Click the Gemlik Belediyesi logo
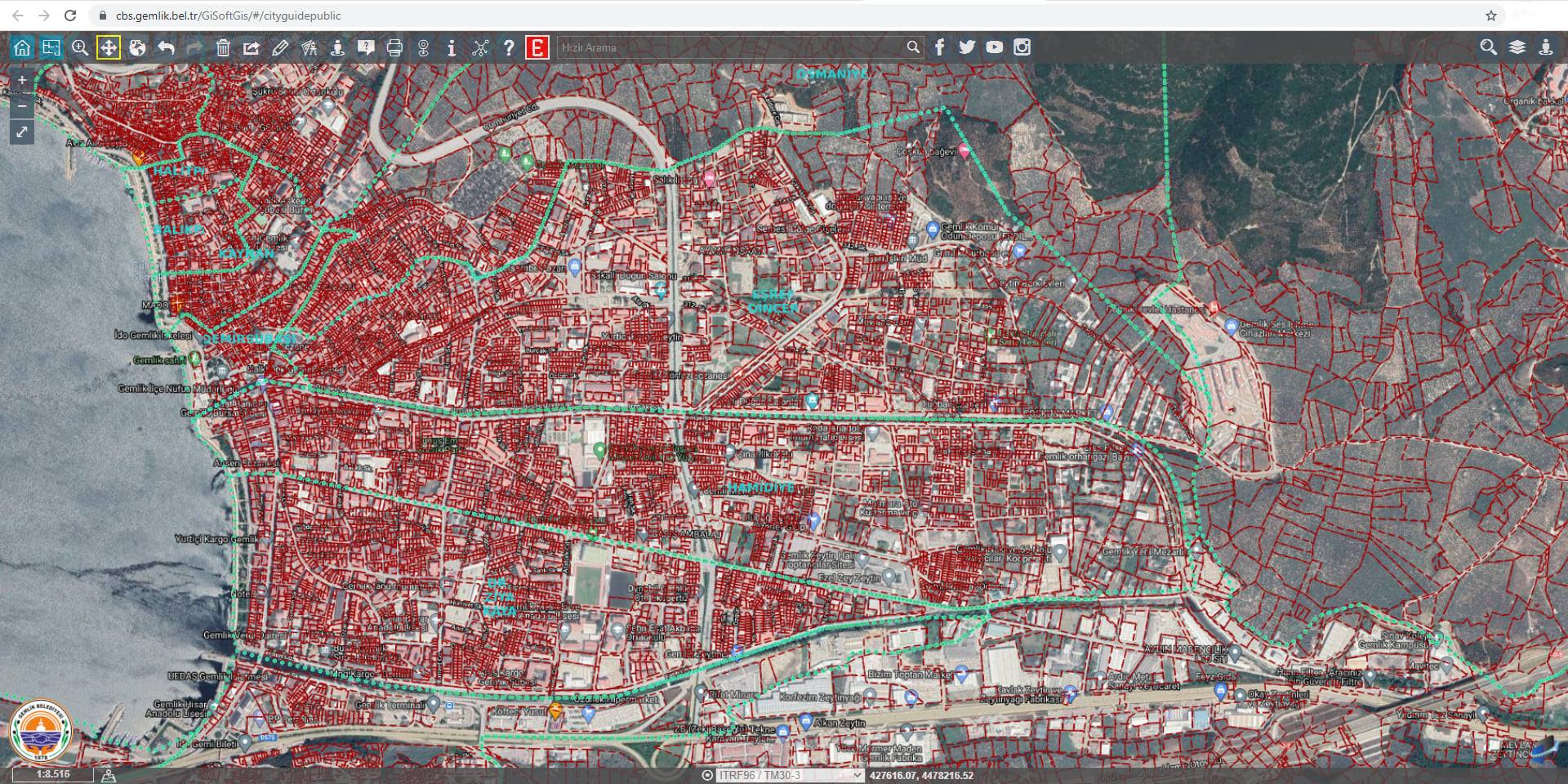The image size is (1568, 784). pos(41,732)
